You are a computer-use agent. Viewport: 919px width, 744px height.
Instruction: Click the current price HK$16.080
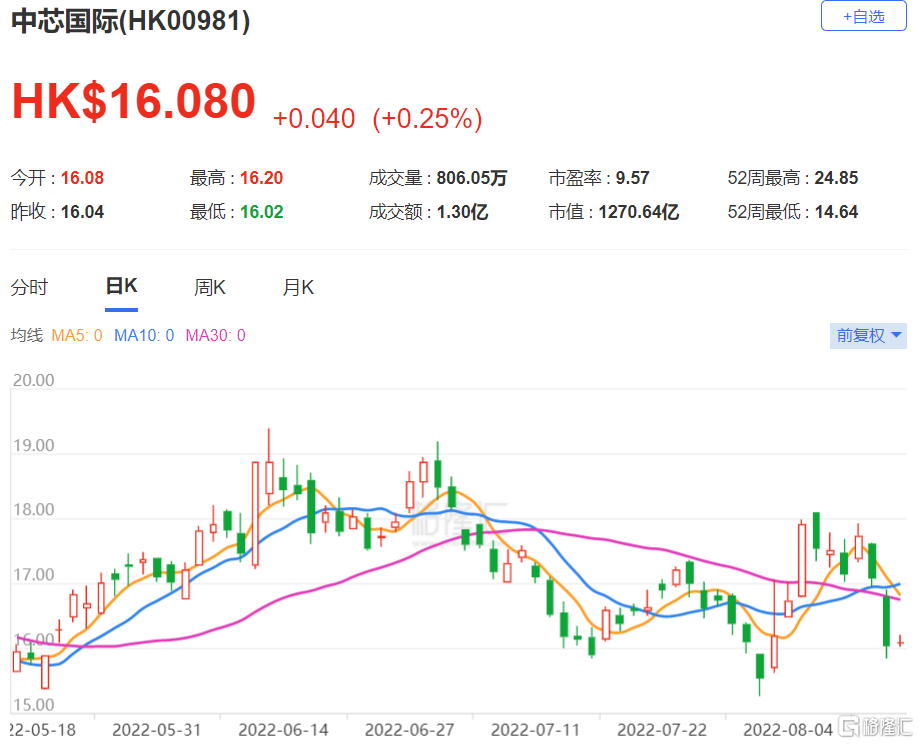[x=134, y=101]
